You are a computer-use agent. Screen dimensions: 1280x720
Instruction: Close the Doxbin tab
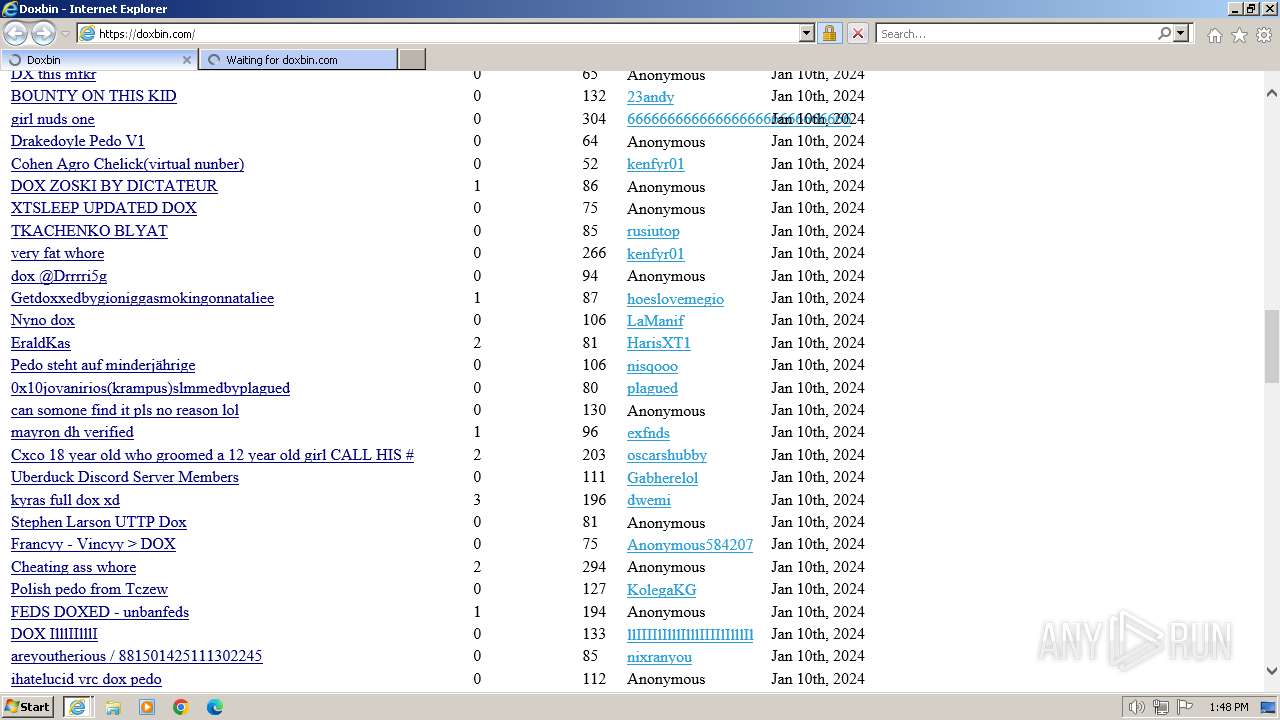click(186, 60)
